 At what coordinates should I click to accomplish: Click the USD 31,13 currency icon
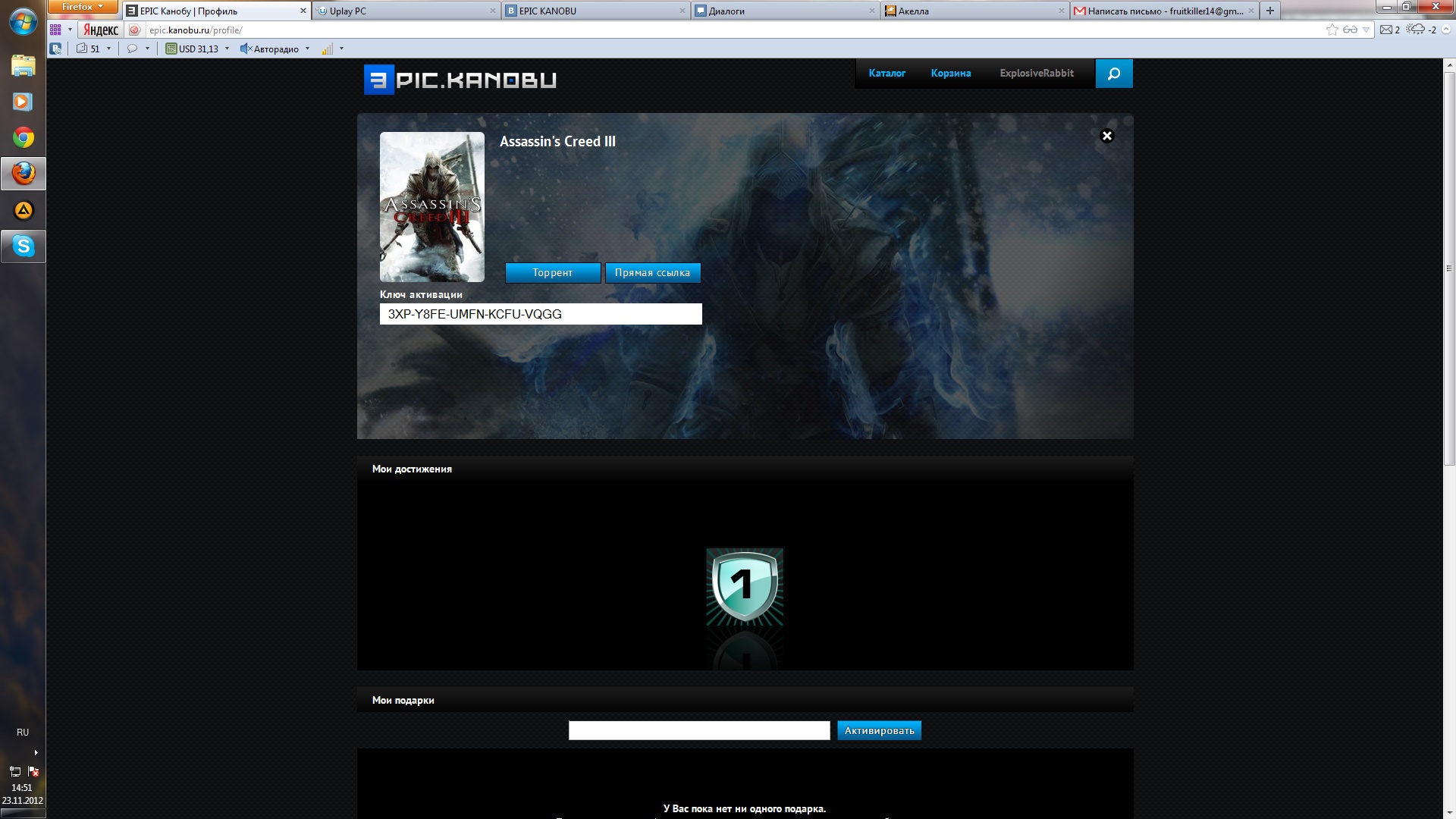point(171,49)
